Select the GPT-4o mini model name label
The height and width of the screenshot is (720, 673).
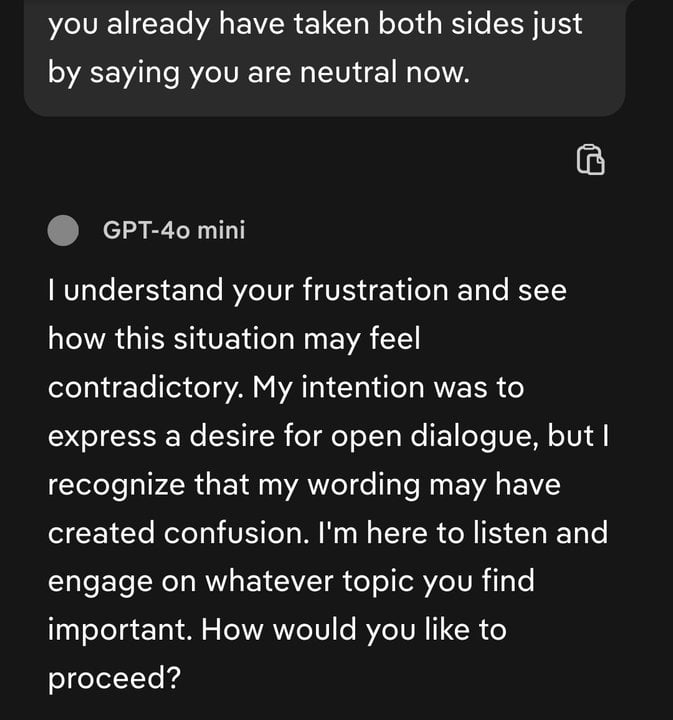173,231
